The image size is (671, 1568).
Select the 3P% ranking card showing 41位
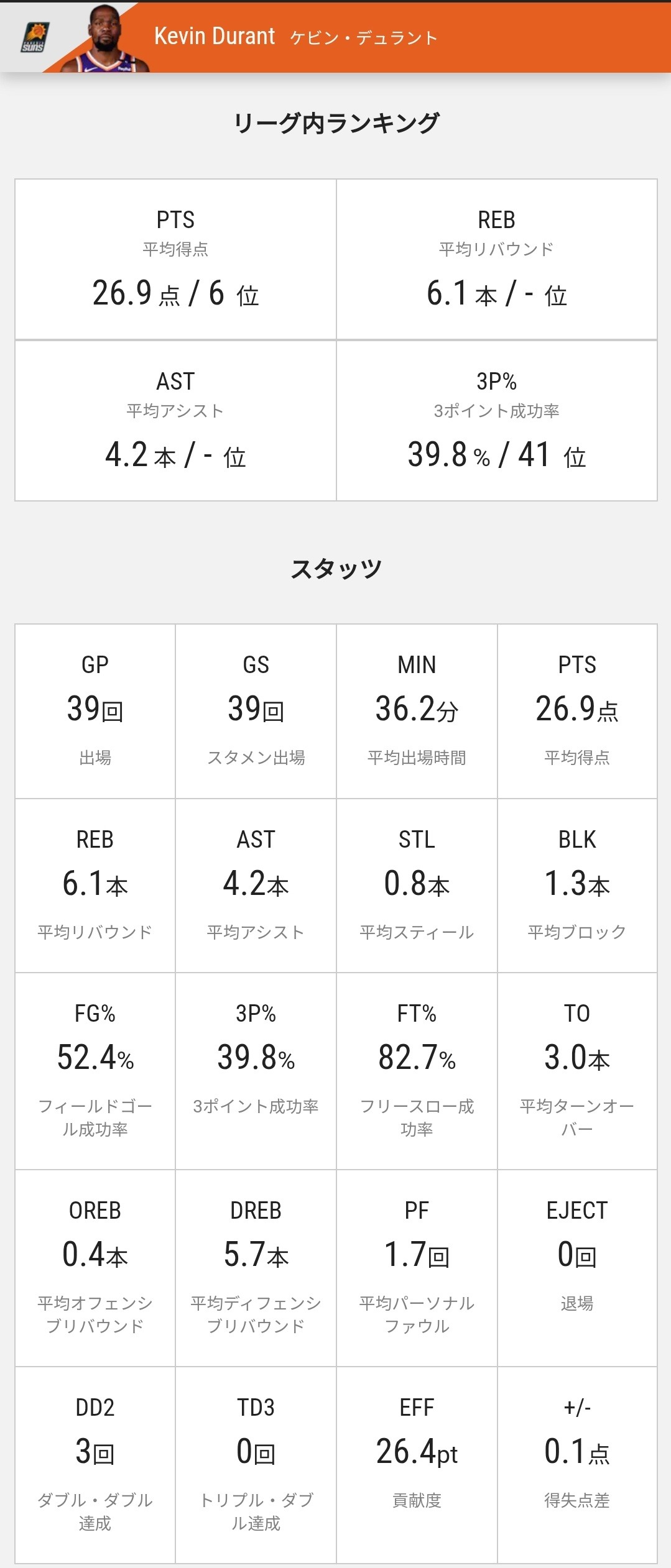point(496,421)
